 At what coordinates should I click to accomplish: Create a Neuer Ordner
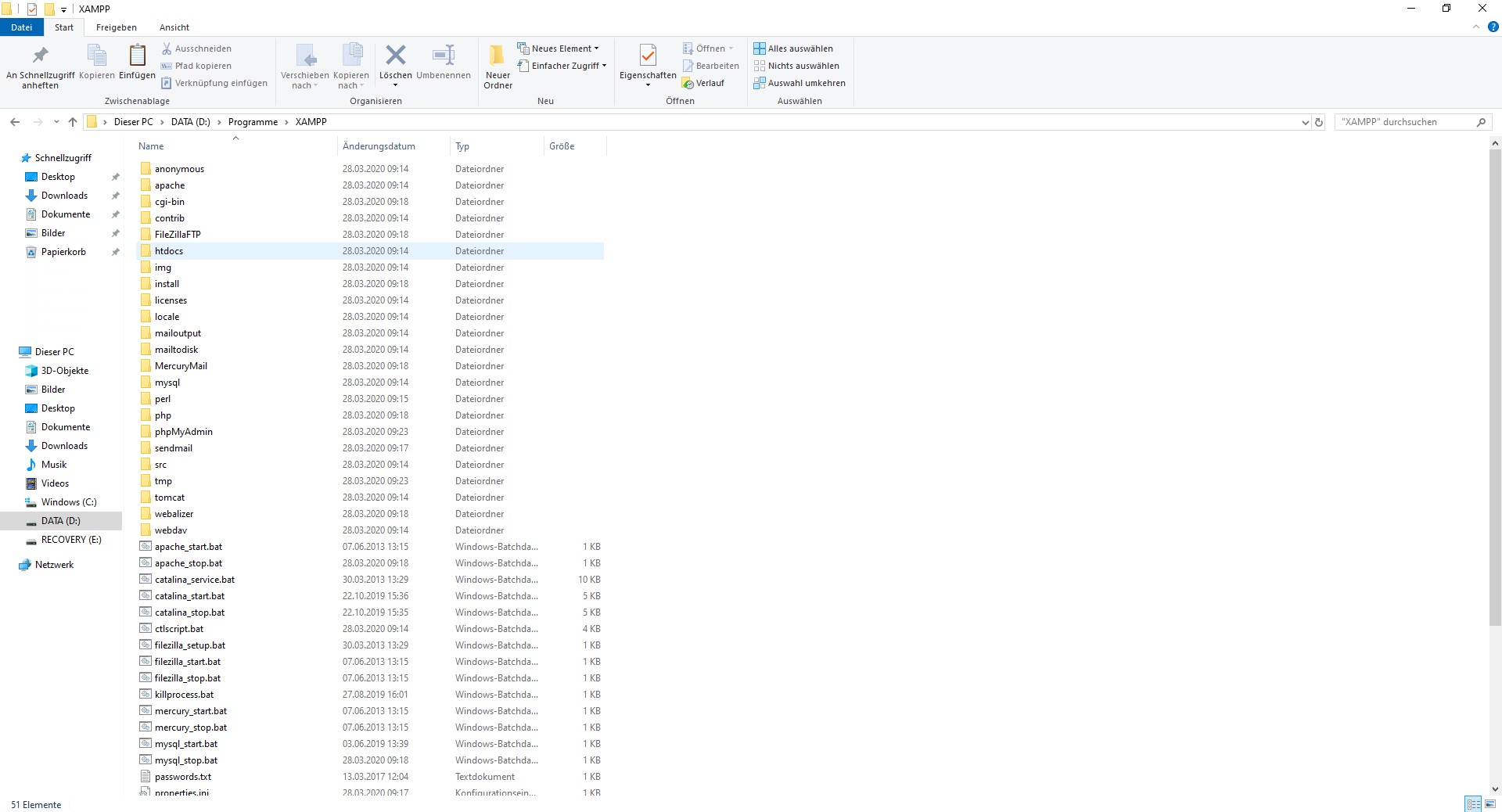(498, 66)
